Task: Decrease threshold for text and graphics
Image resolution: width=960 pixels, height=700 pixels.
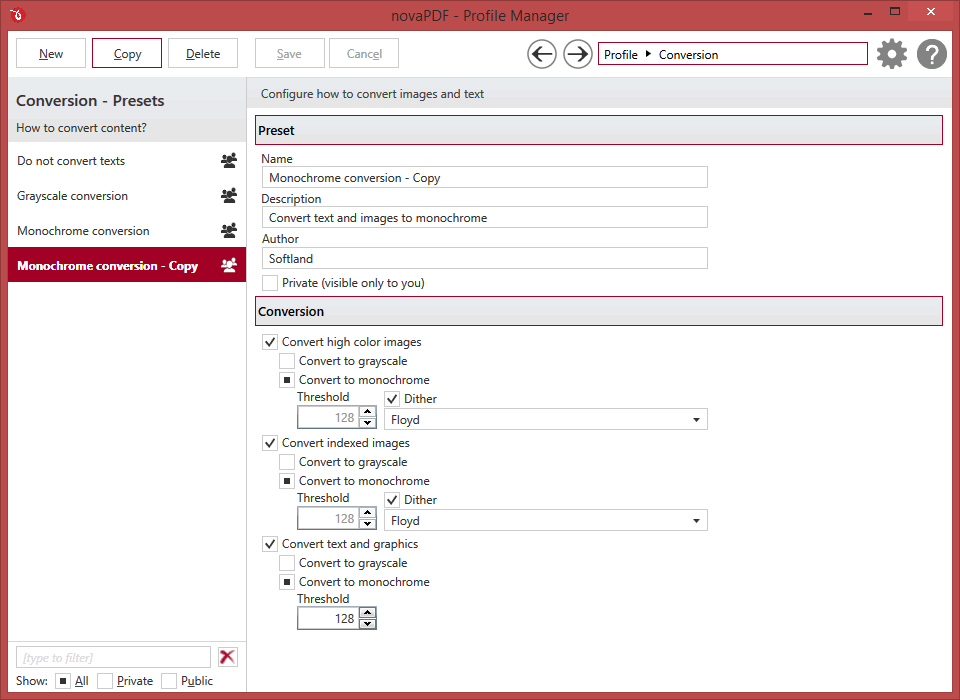Action: pos(367,623)
